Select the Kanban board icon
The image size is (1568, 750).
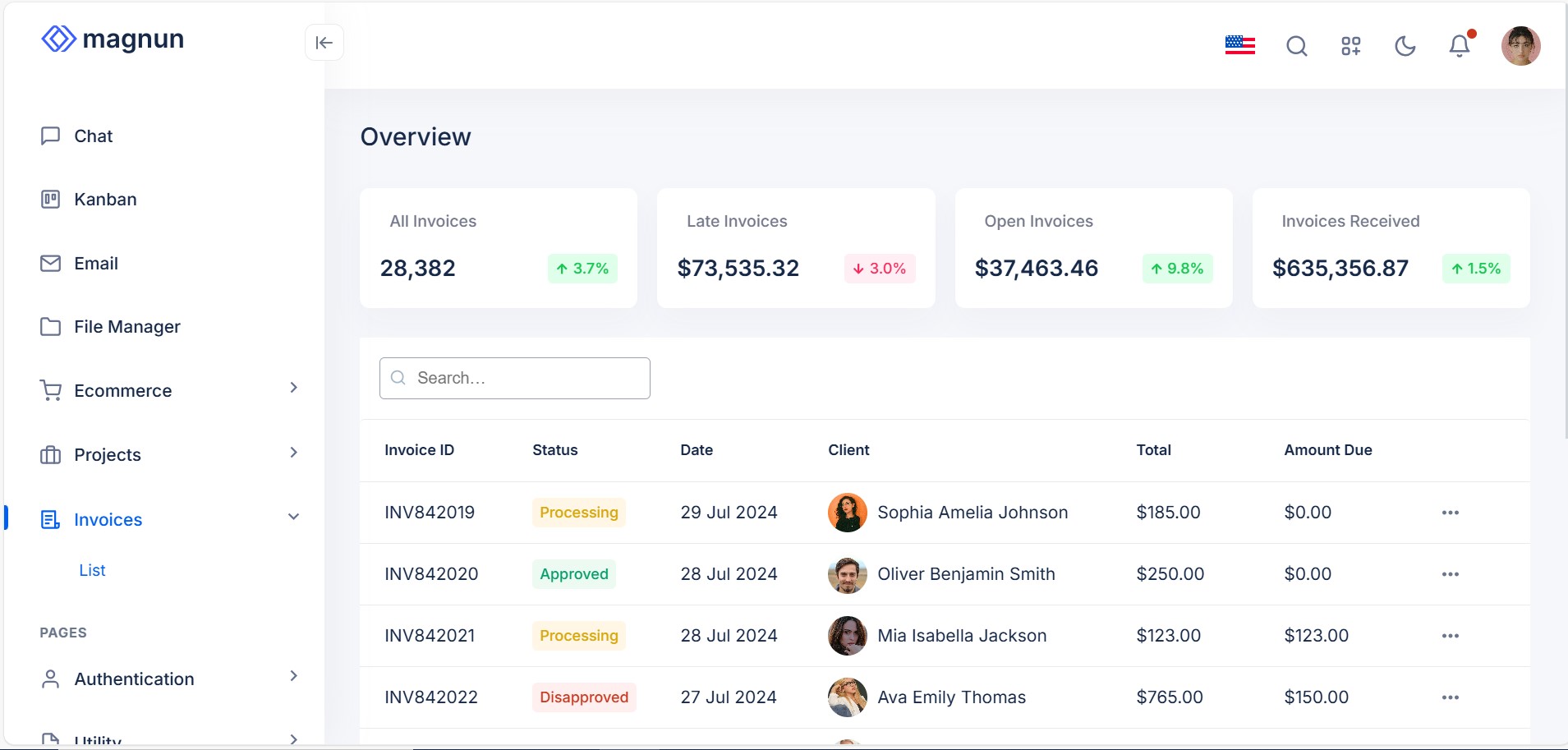pyautogui.click(x=51, y=199)
